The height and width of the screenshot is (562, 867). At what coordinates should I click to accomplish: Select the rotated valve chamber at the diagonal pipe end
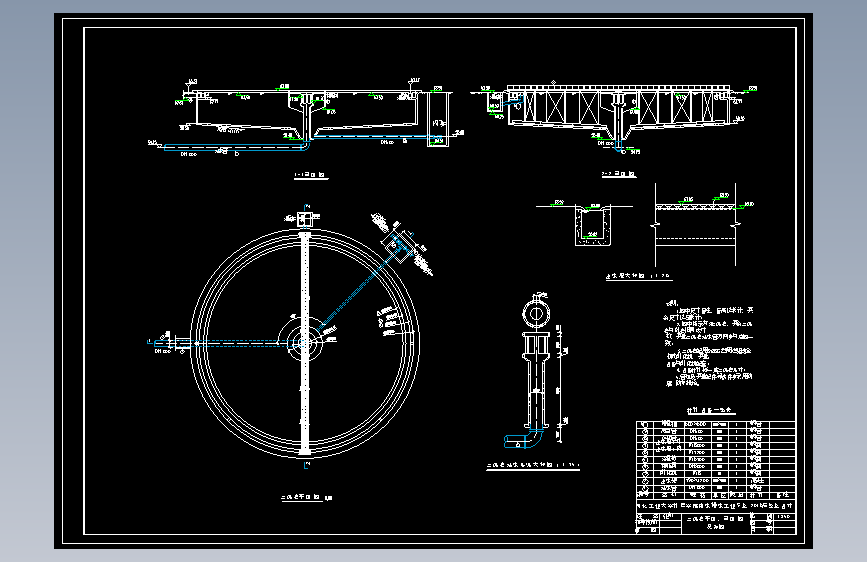(399, 245)
